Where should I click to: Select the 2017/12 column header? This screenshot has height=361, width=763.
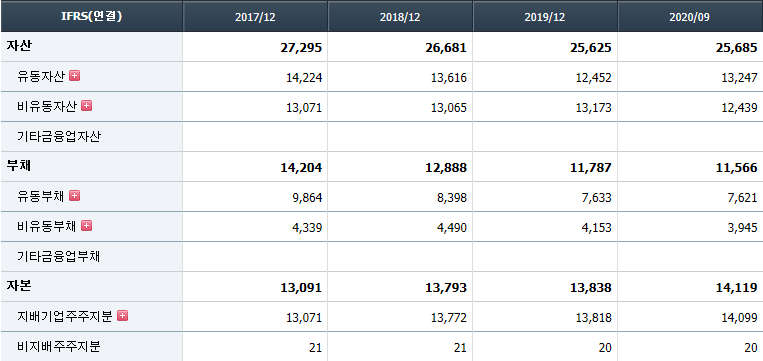coord(255,16)
